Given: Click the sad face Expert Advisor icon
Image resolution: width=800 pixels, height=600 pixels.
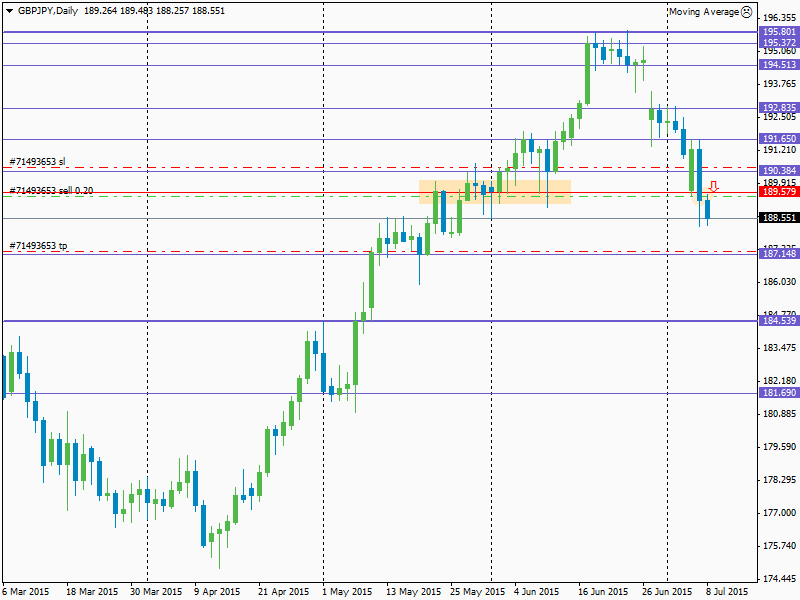Looking at the screenshot, I should [x=746, y=12].
